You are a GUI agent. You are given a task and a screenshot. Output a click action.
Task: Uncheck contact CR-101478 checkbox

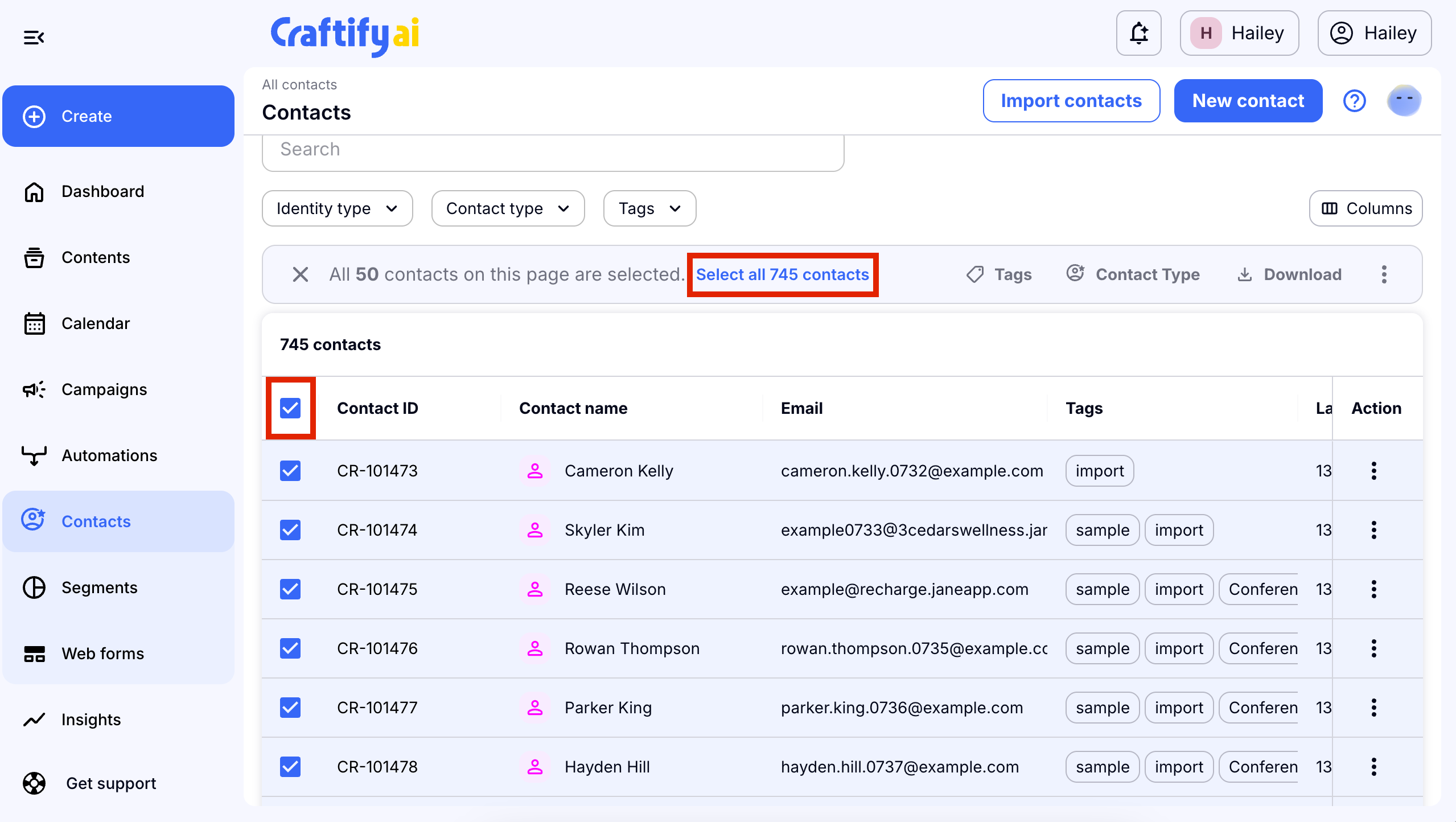(290, 767)
